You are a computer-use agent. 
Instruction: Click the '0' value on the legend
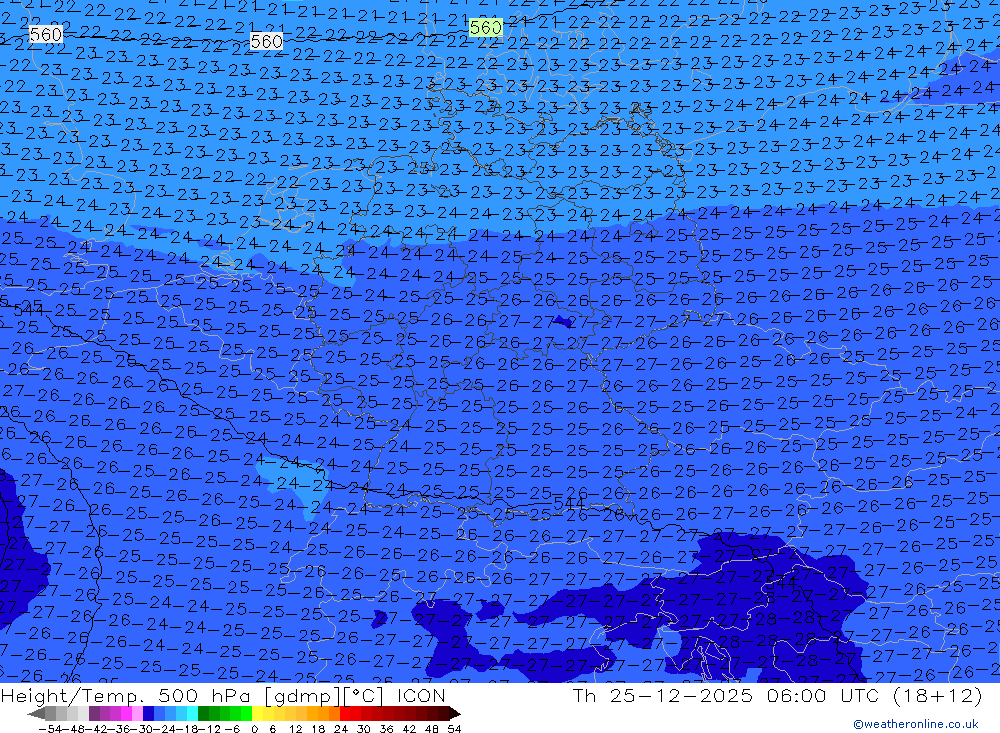coord(254,729)
